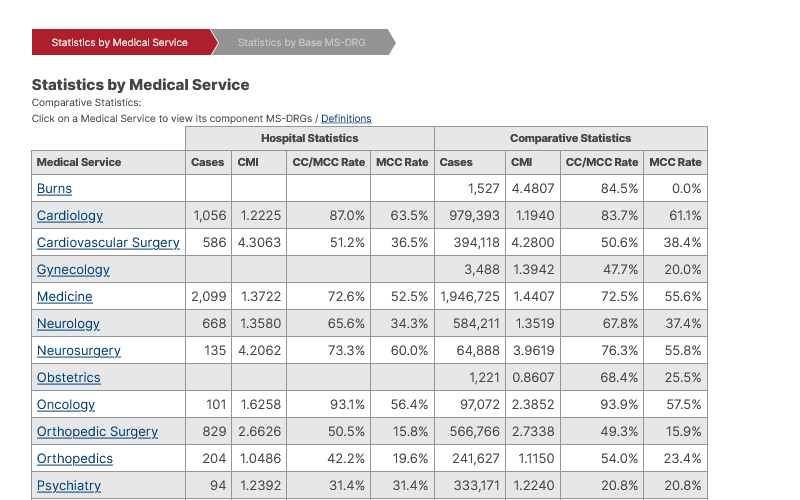This screenshot has width=800, height=500.
Task: Select the Psychiatry service link
Action: click(x=69, y=486)
